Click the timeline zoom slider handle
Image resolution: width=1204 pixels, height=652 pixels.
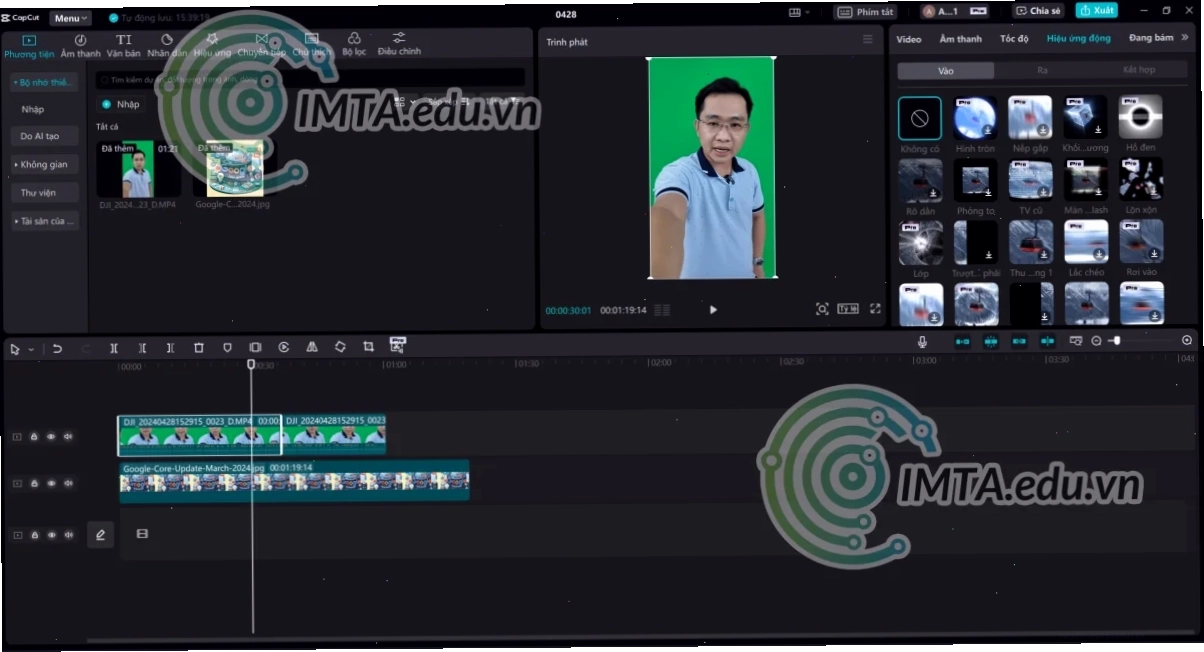pyautogui.click(x=1116, y=341)
